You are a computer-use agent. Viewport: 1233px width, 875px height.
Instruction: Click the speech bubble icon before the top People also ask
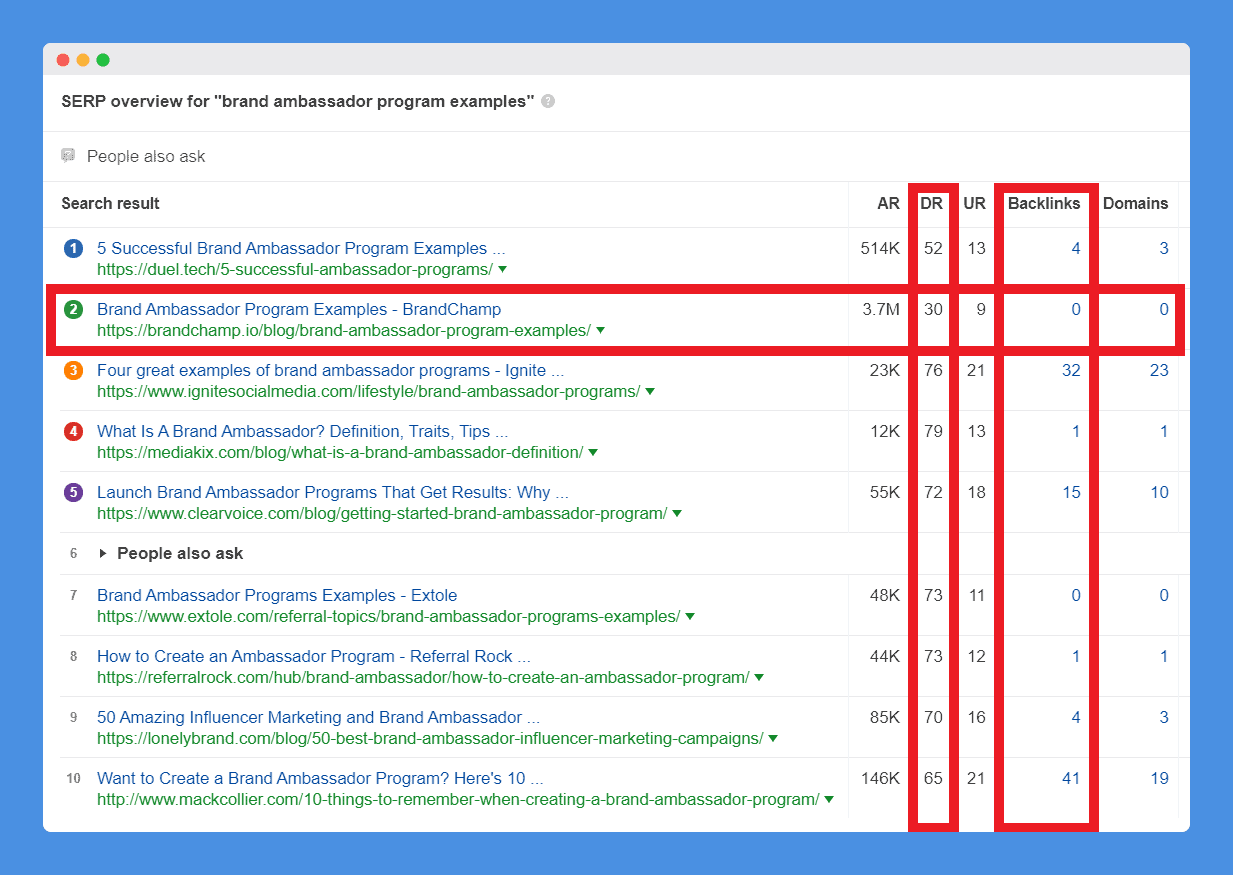68,156
